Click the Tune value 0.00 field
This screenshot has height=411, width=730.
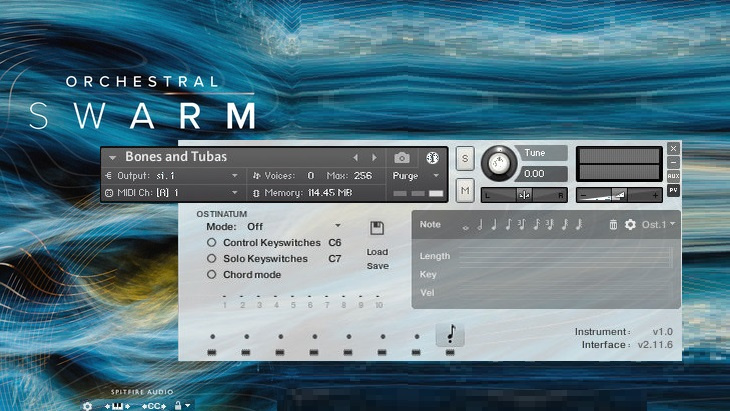click(539, 174)
